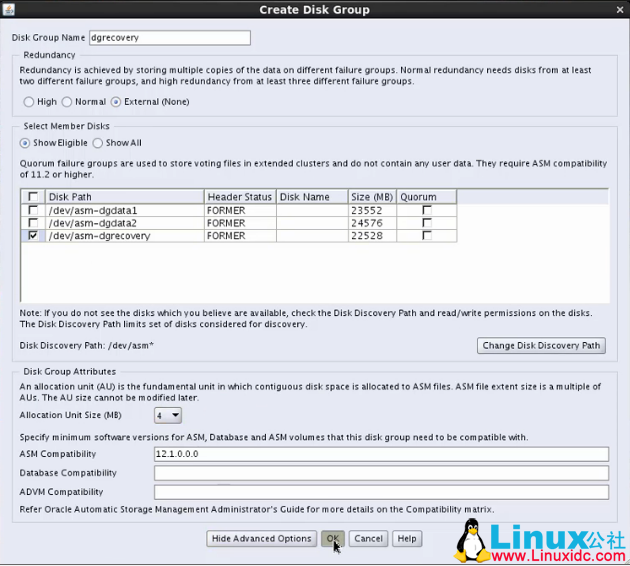Sort by Size (MB) column header
630x566 pixels.
[x=372, y=197]
